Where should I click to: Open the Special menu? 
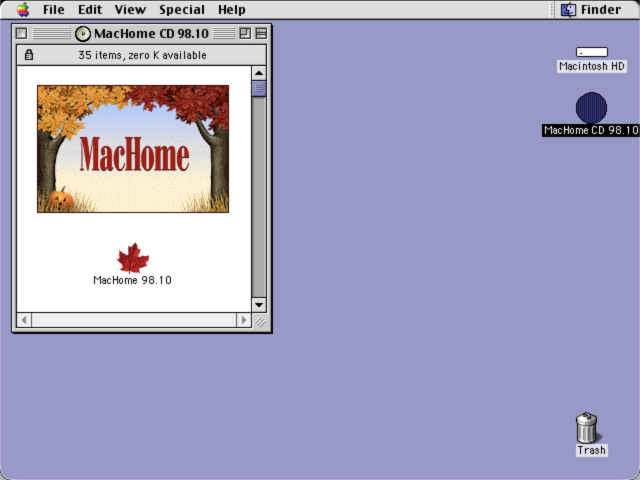tap(182, 9)
